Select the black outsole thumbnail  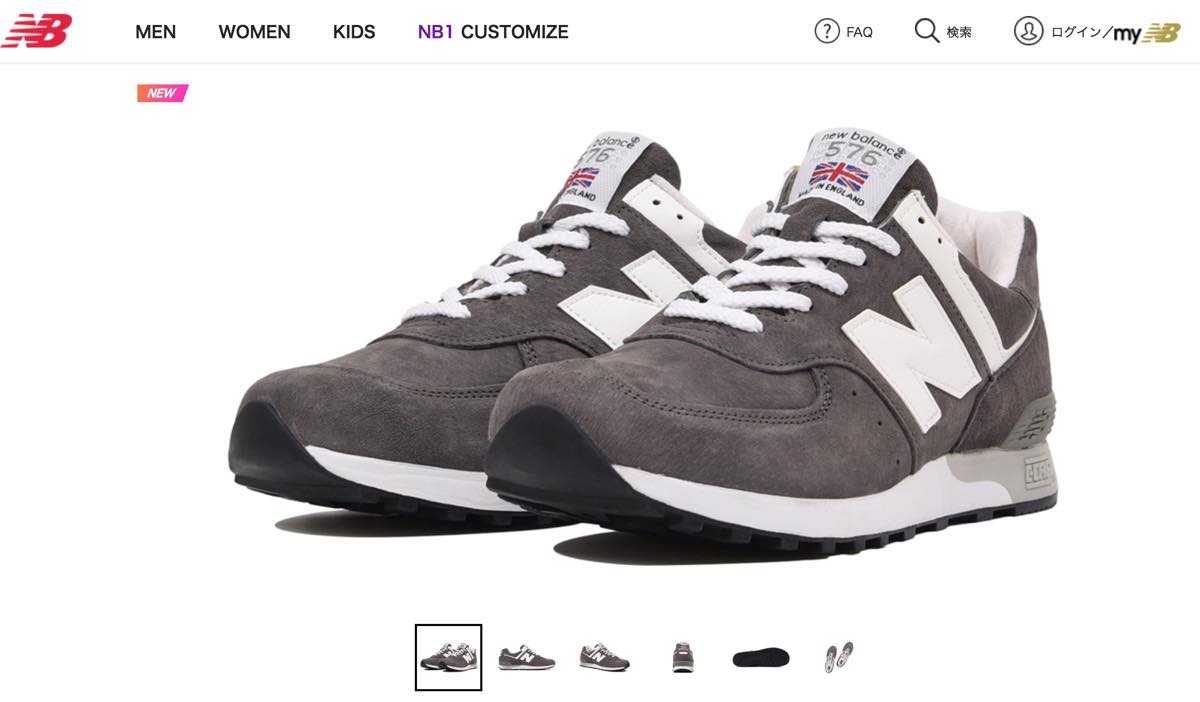[x=761, y=657]
